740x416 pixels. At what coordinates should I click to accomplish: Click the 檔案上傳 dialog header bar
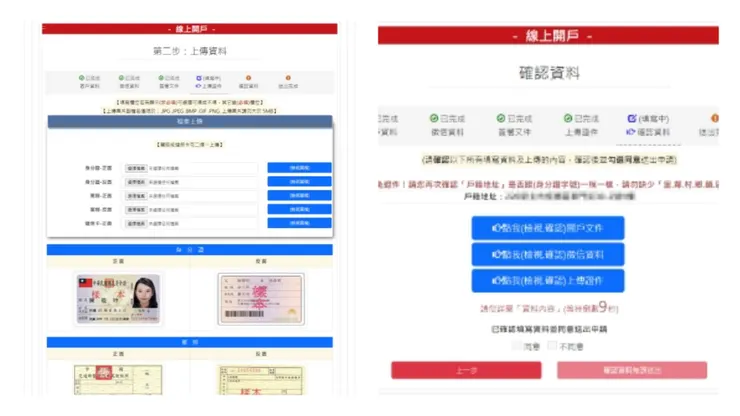(190, 121)
